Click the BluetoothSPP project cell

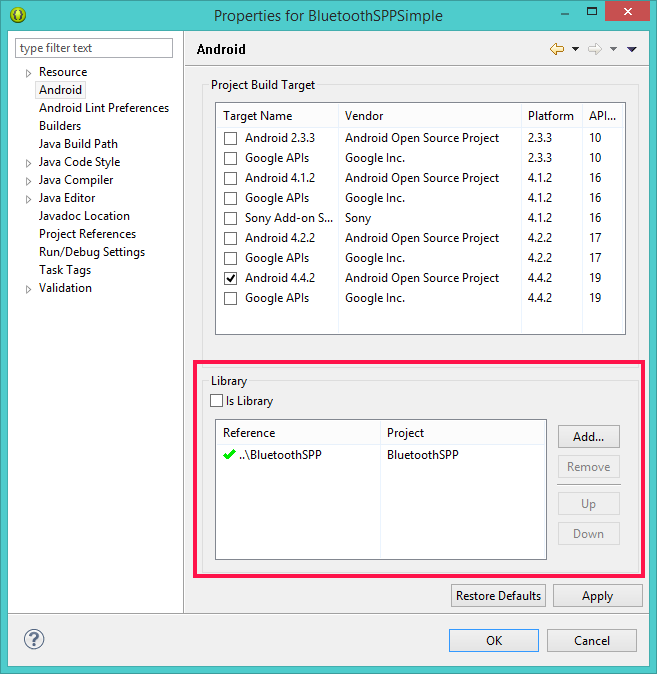click(423, 455)
